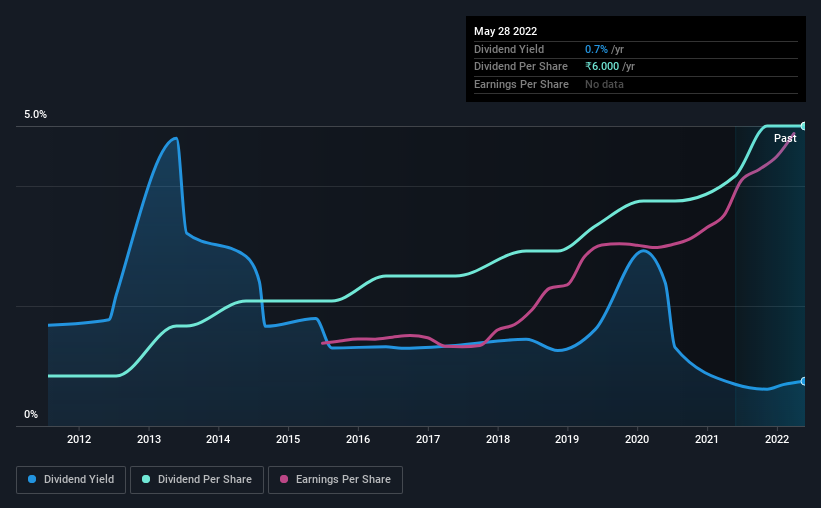The height and width of the screenshot is (508, 821).
Task: Click the pink Earnings Per Share legend dot
Action: [x=284, y=479]
